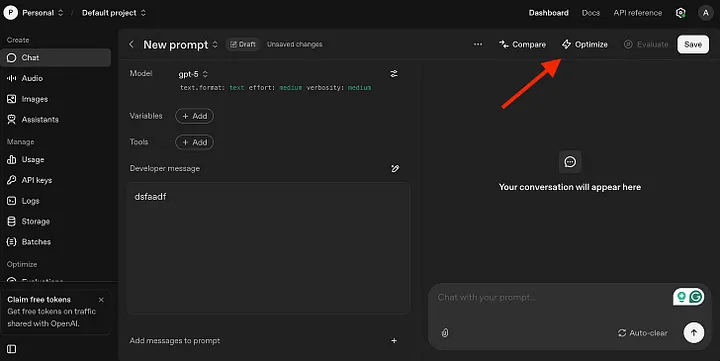Send message with the up arrow button
This screenshot has width=720, height=361.
click(693, 333)
